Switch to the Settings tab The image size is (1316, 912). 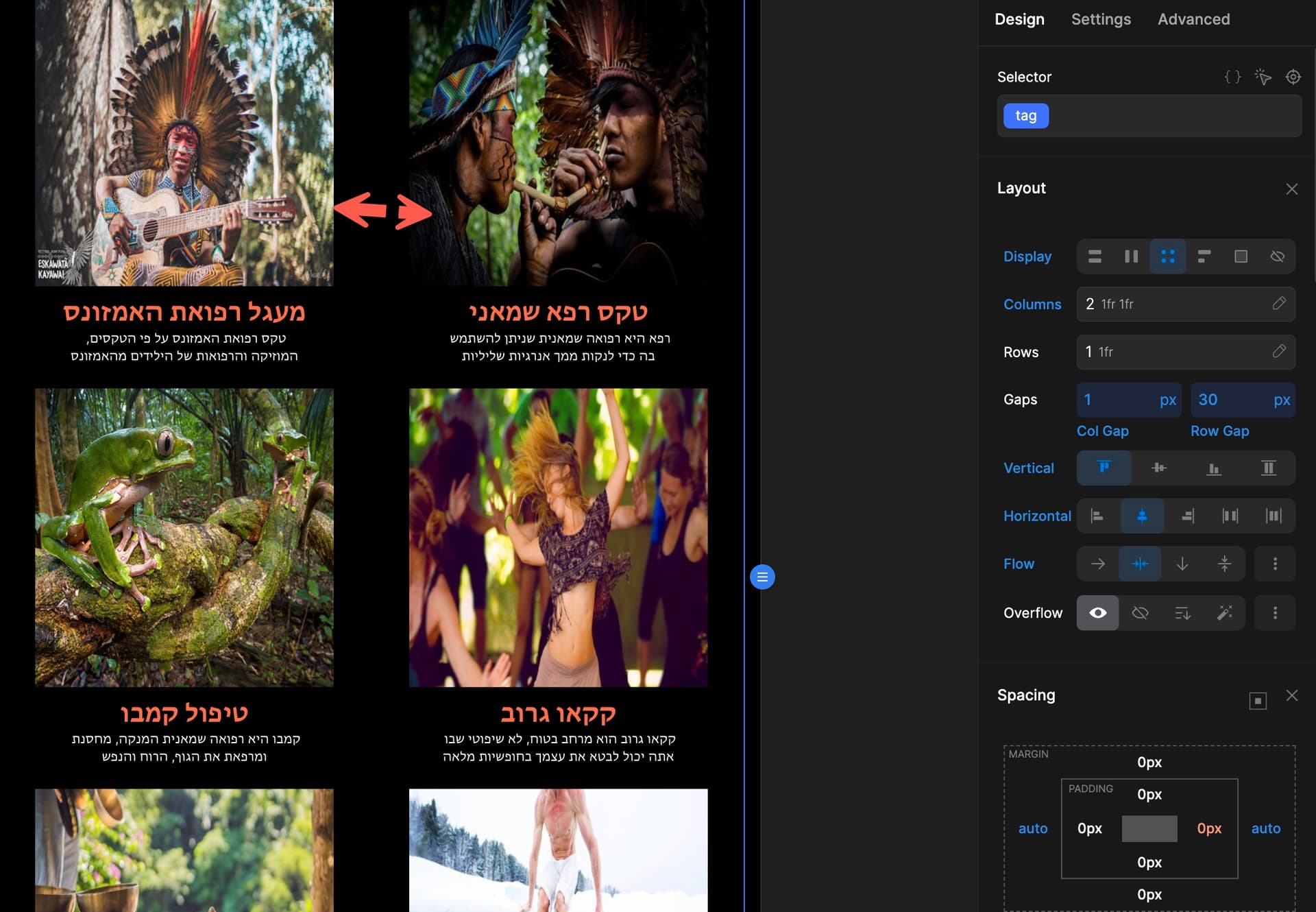pyautogui.click(x=1101, y=19)
